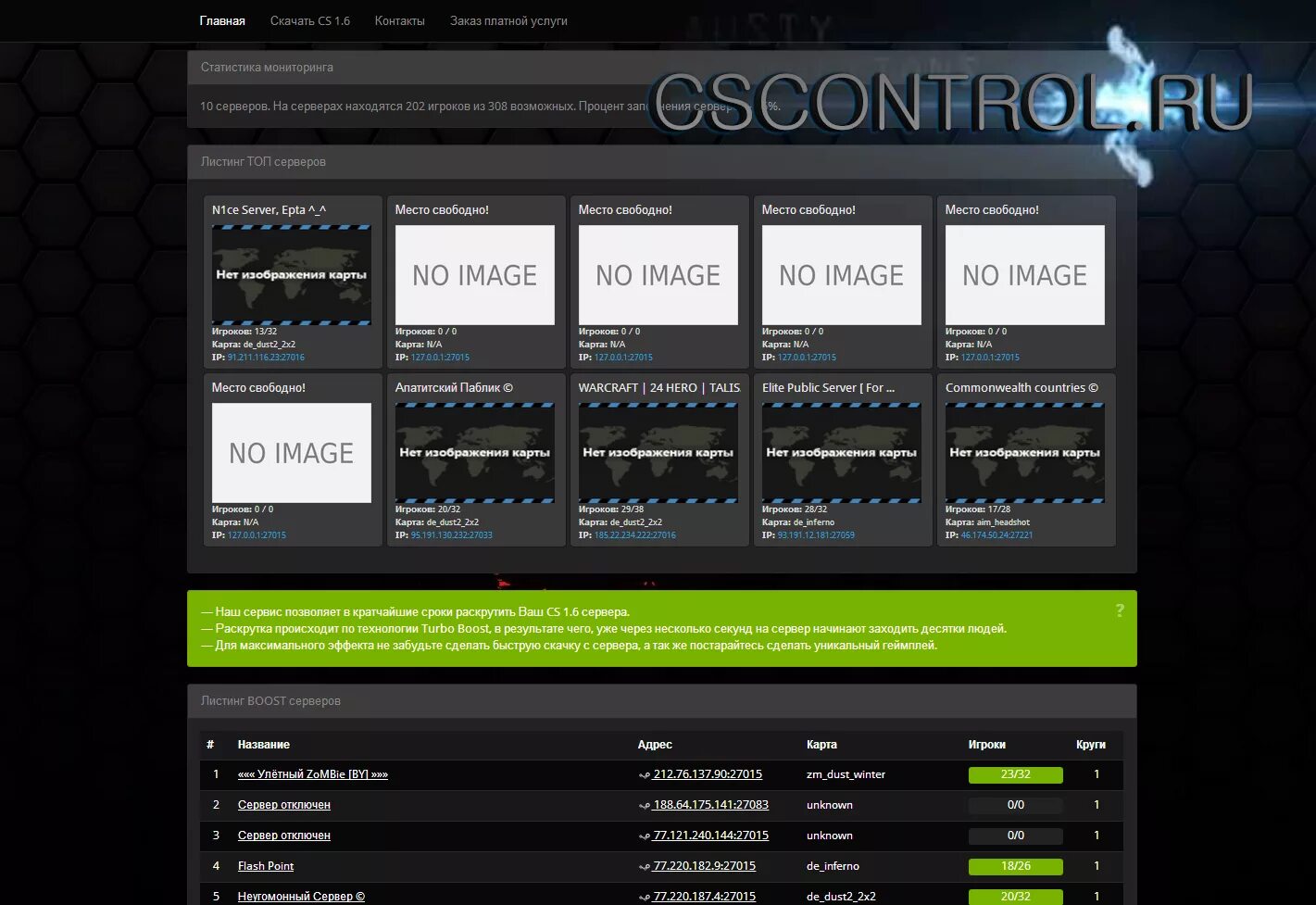Click the 18/26 players progress bar

tap(1016, 866)
